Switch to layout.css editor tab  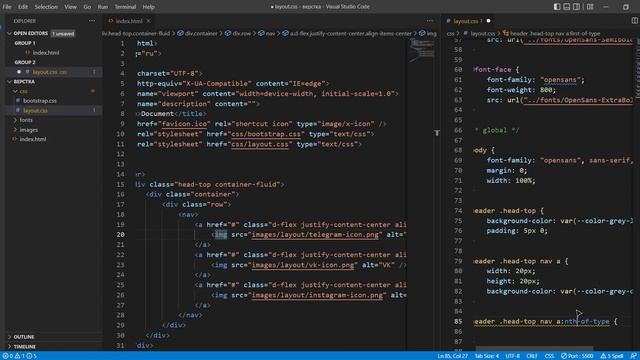pyautogui.click(x=468, y=21)
